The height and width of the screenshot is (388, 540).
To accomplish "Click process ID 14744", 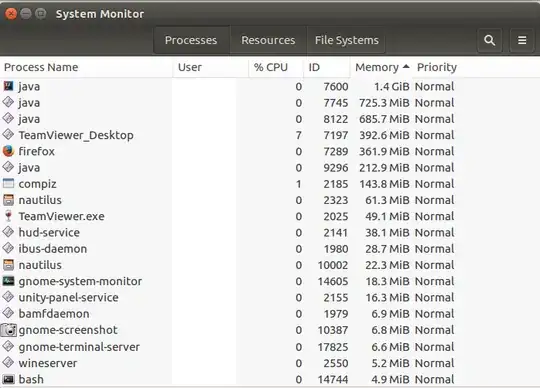I will pyautogui.click(x=333, y=379).
